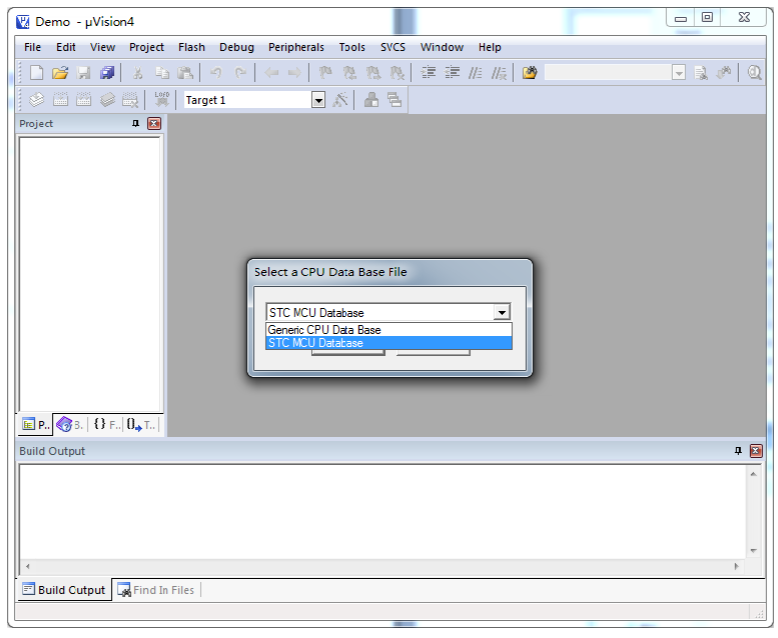Click the Build Output scroll up arrow

click(753, 474)
